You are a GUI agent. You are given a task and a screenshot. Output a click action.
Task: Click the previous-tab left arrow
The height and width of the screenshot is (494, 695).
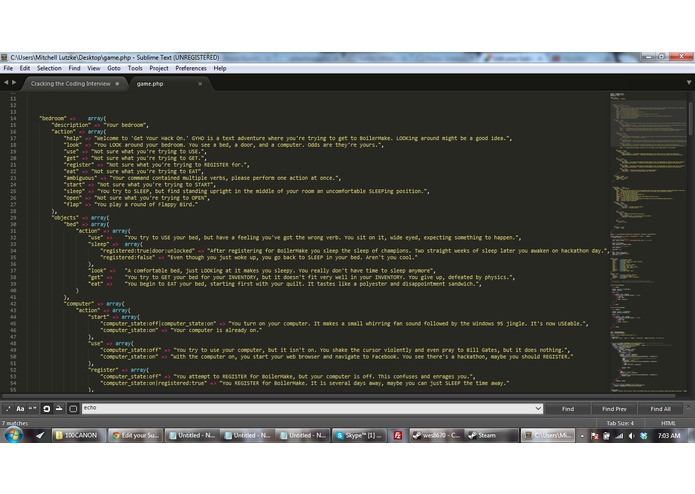click(6, 82)
